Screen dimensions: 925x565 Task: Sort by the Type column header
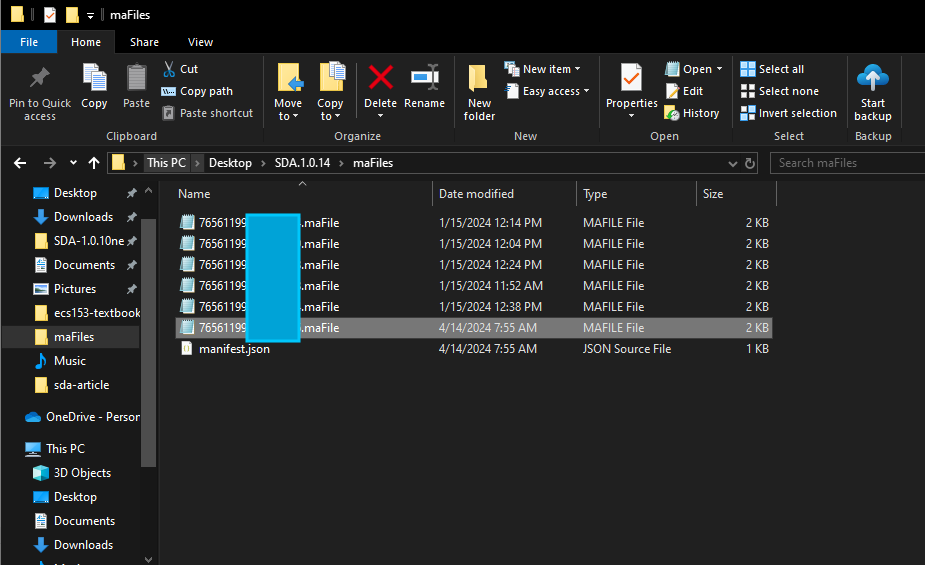pyautogui.click(x=636, y=193)
